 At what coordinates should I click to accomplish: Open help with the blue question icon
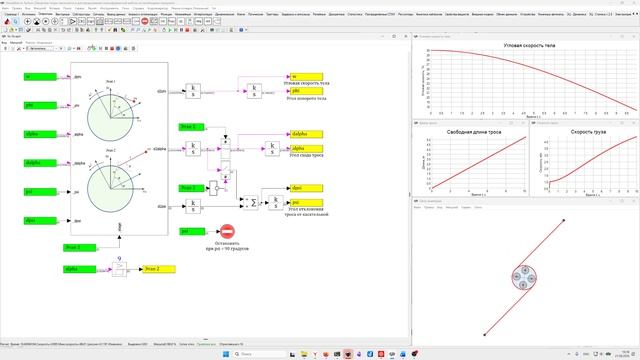[x=241, y=30]
